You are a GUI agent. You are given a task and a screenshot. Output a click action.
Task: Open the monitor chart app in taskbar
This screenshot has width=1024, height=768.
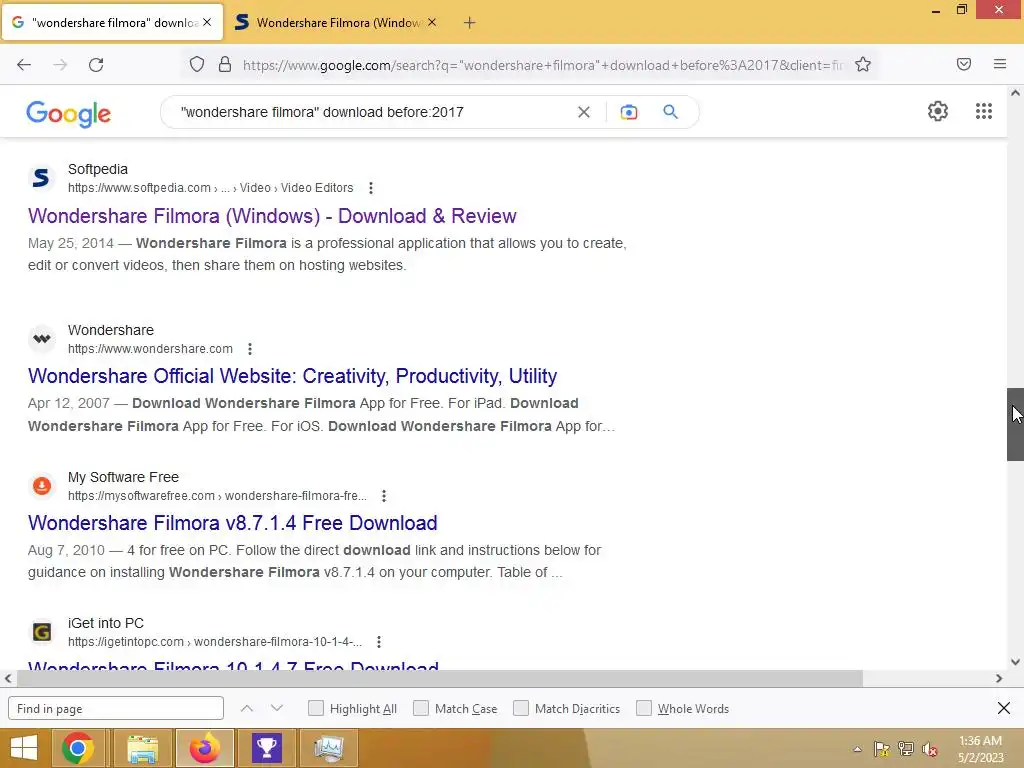coord(328,748)
